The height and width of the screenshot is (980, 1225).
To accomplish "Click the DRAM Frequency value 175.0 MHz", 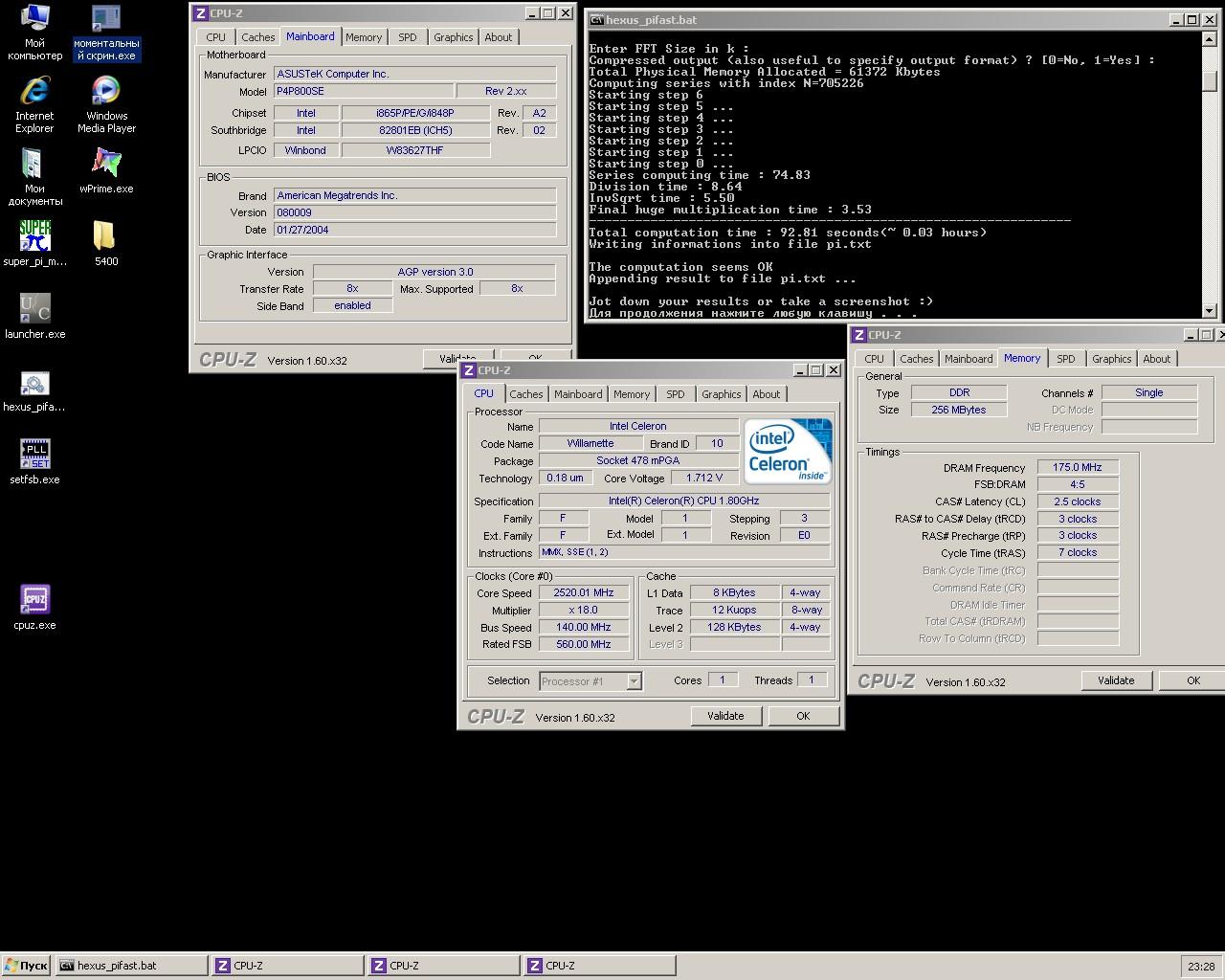I will 1078,468.
